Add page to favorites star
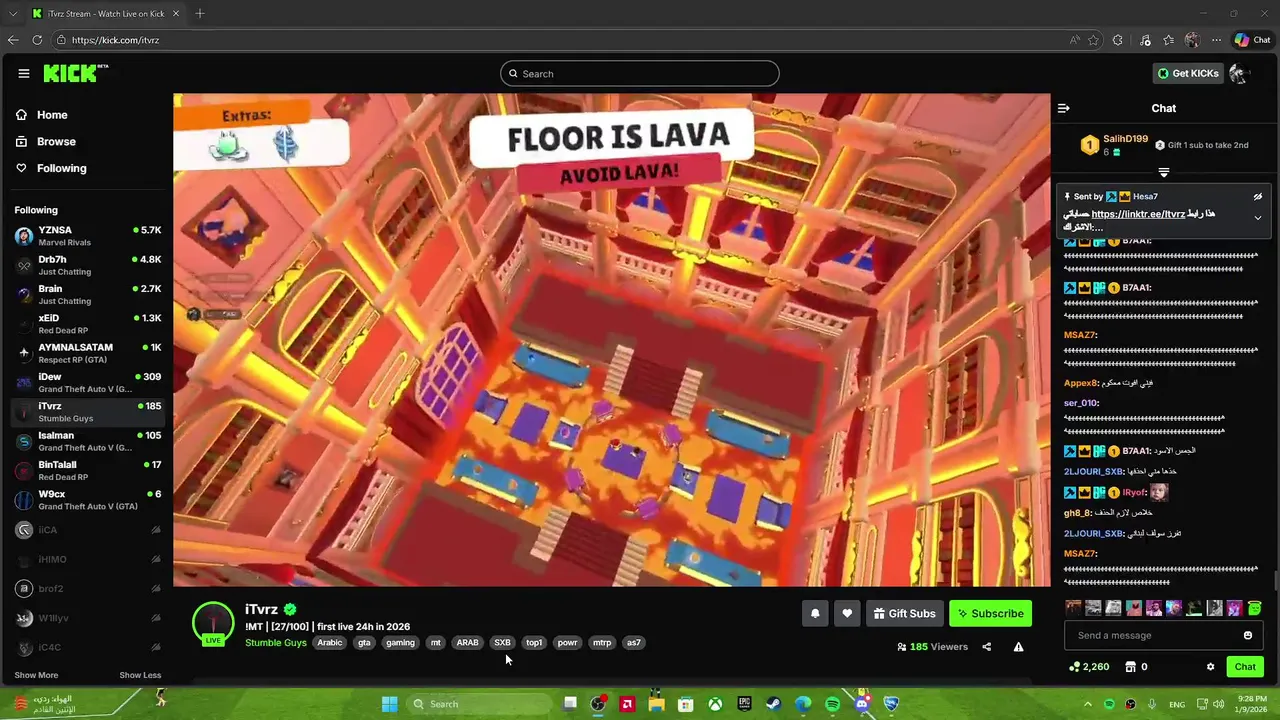This screenshot has width=1280, height=720. click(1093, 40)
